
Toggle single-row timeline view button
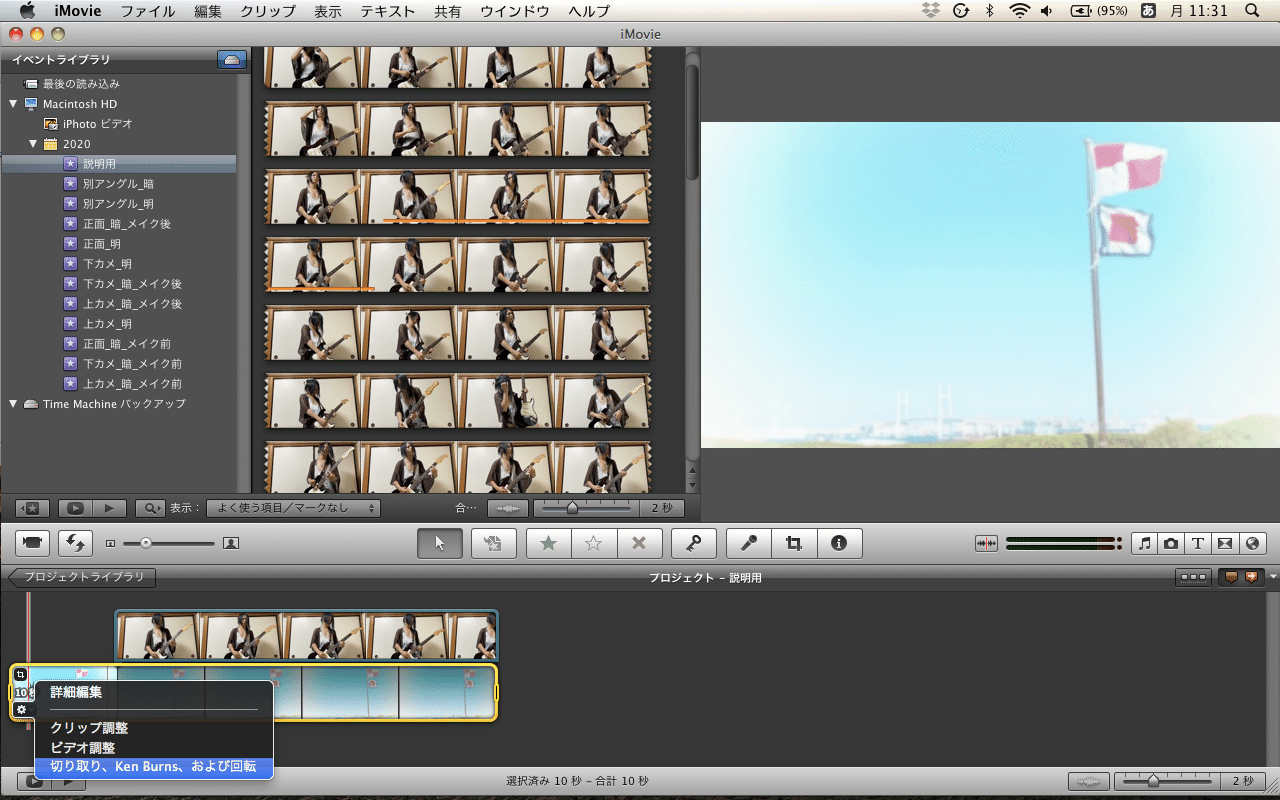pos(1192,577)
